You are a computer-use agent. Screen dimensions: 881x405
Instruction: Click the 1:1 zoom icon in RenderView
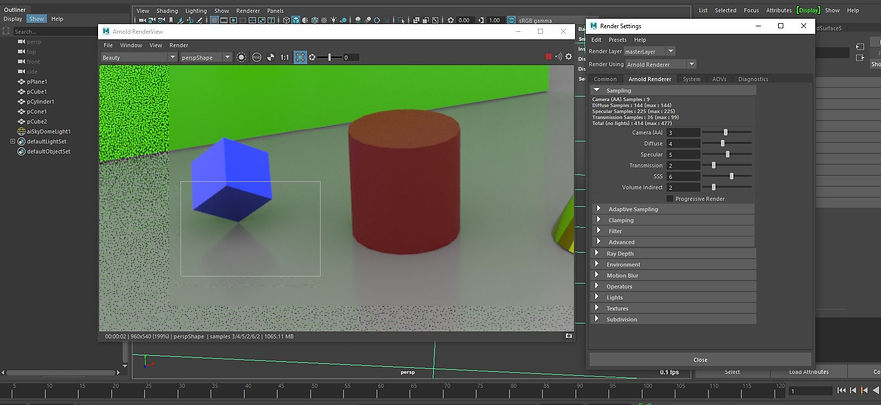tap(285, 57)
